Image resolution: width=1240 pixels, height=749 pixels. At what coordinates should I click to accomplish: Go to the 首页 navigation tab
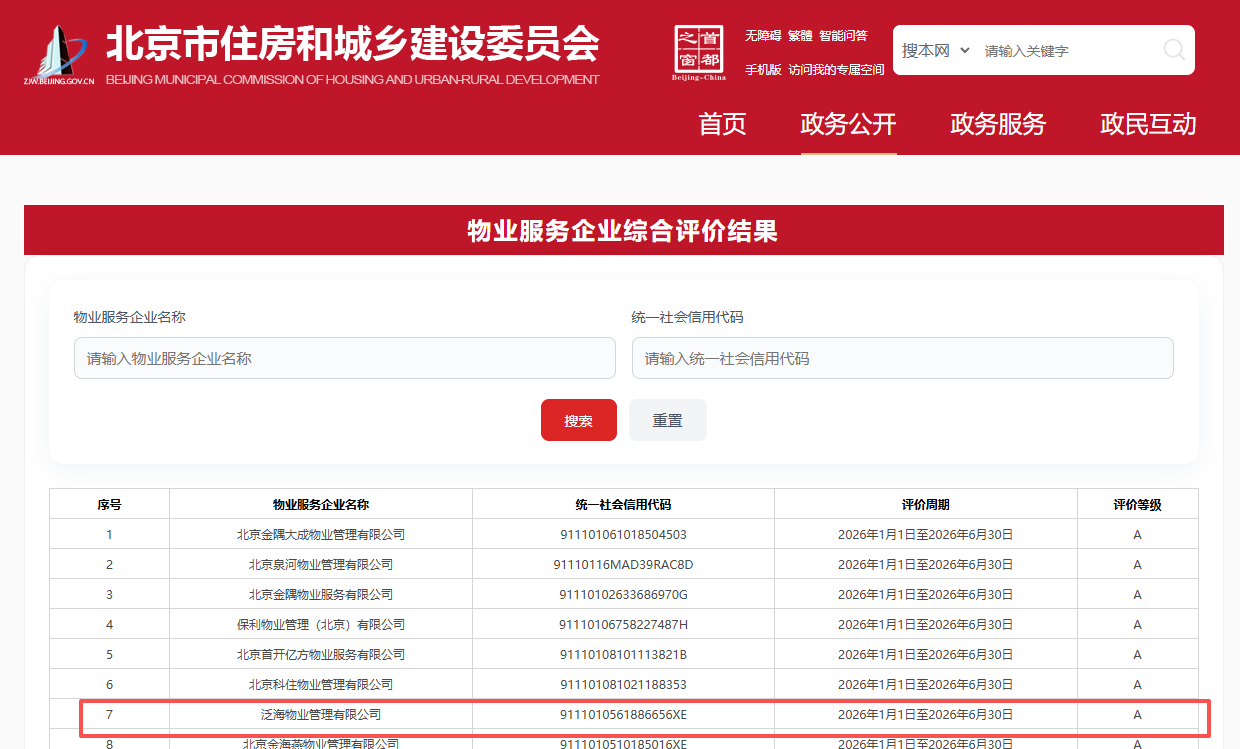(722, 124)
